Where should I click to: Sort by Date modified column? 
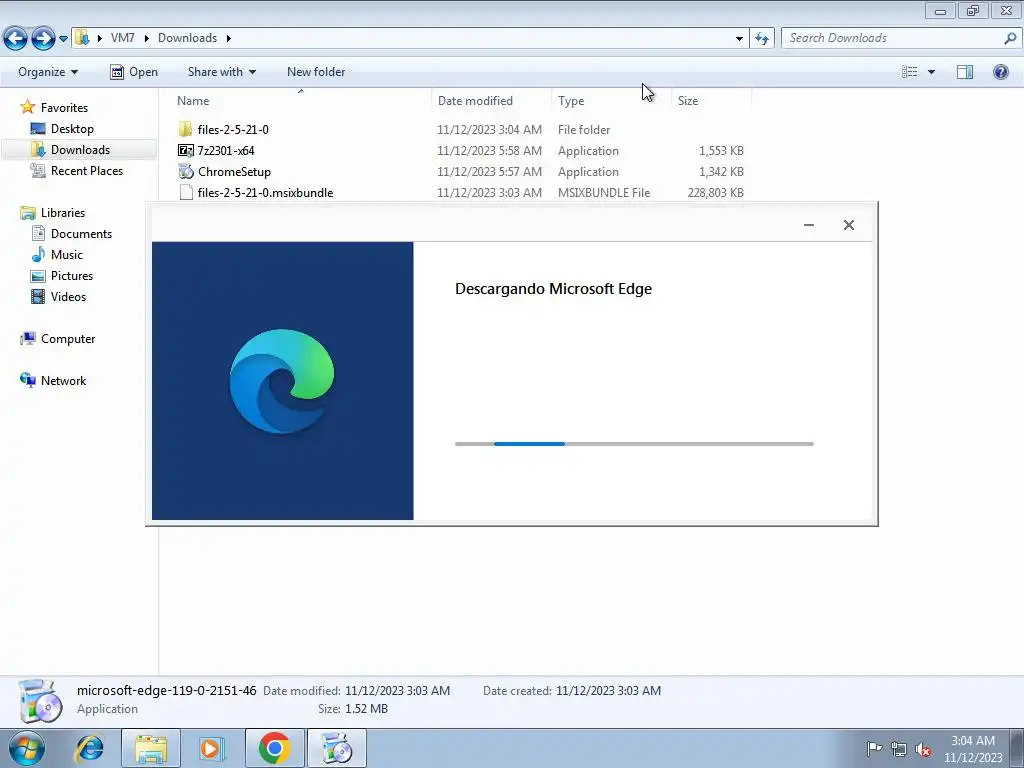pyautogui.click(x=475, y=101)
